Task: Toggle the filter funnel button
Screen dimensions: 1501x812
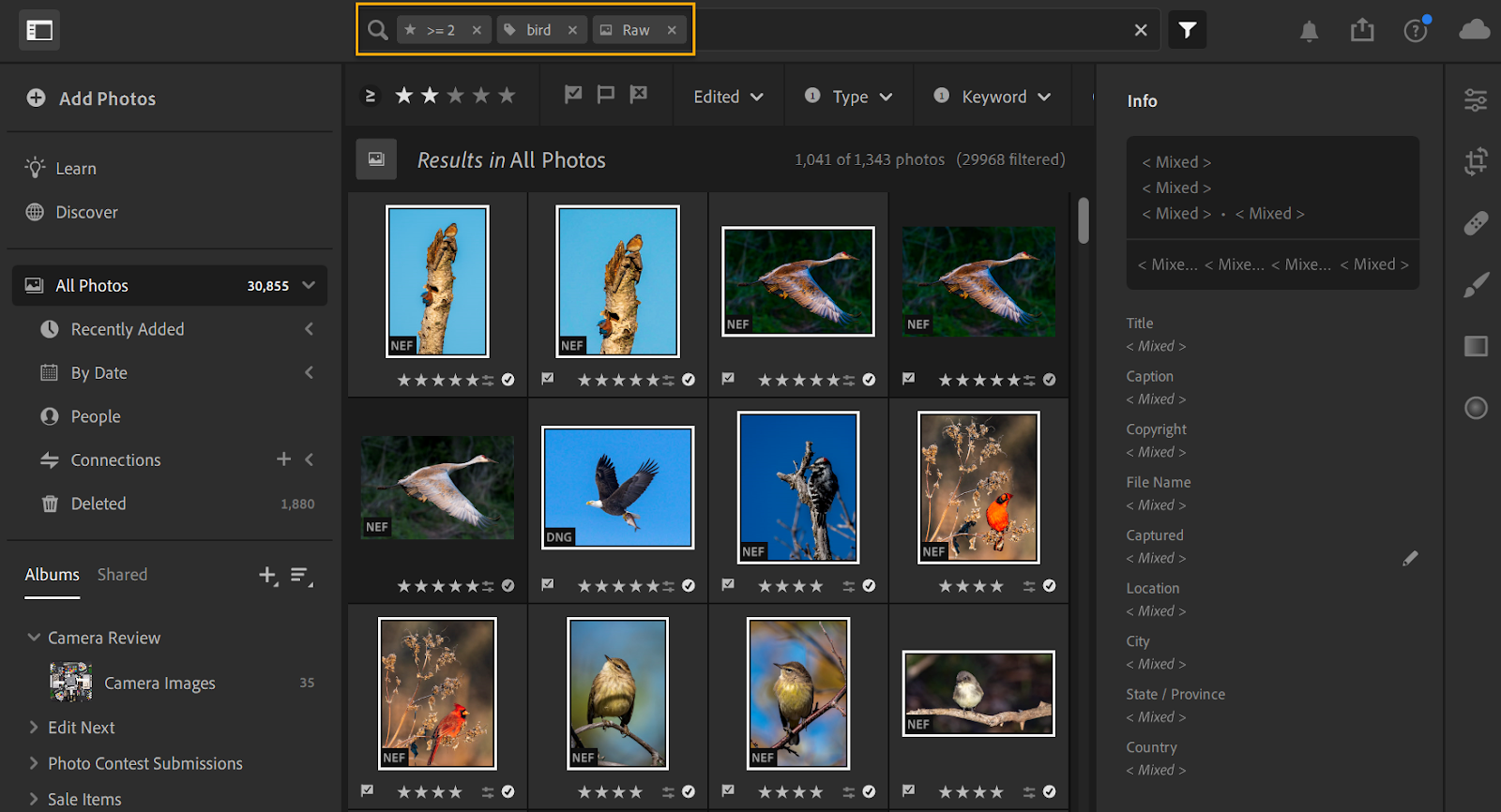Action: [x=1187, y=30]
